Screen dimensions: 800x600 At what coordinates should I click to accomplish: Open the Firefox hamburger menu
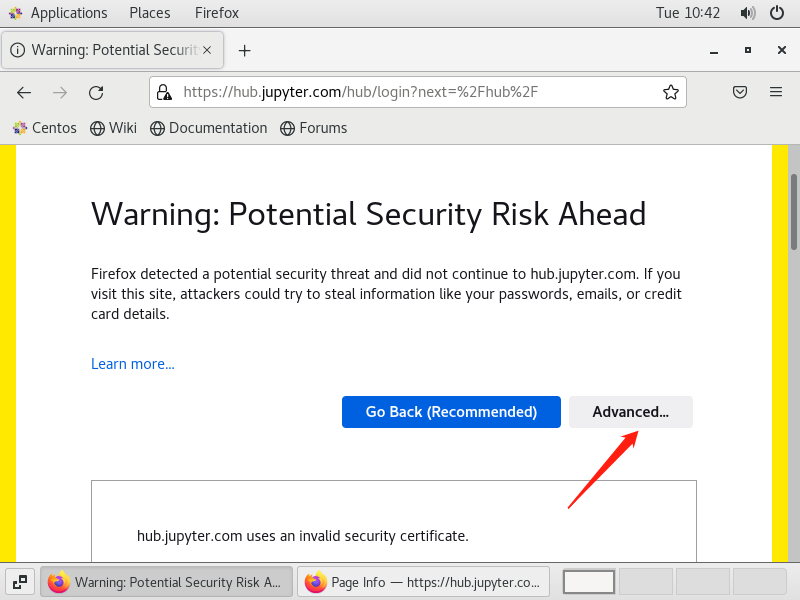[x=776, y=92]
